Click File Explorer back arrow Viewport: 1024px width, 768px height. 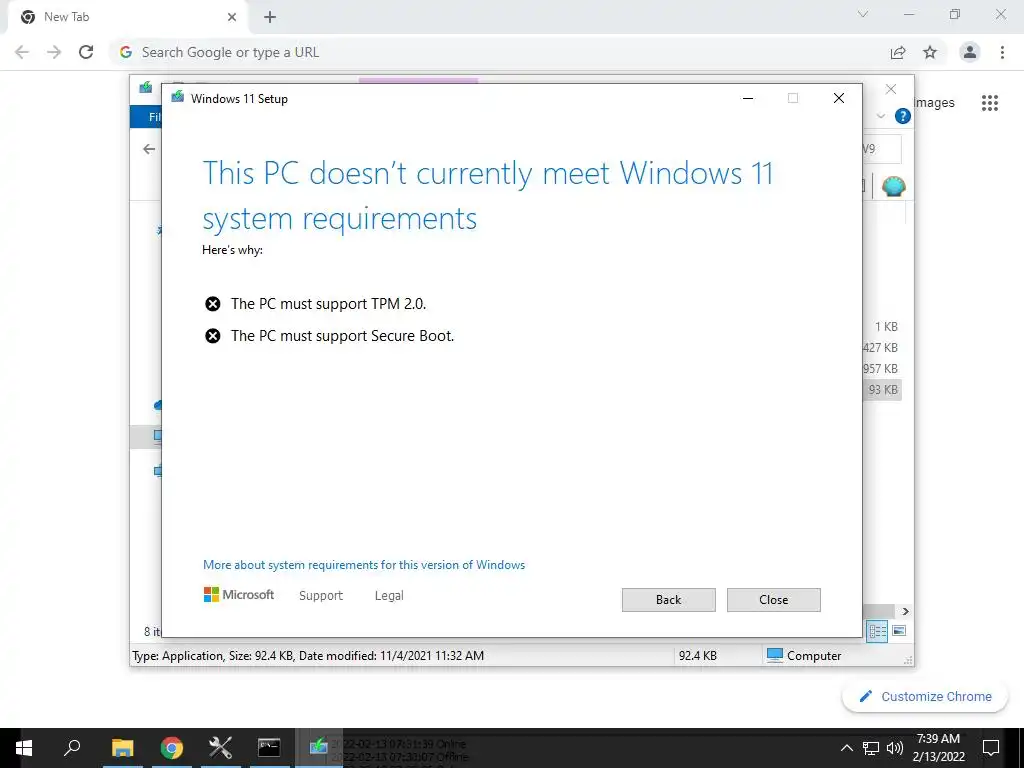tap(149, 149)
